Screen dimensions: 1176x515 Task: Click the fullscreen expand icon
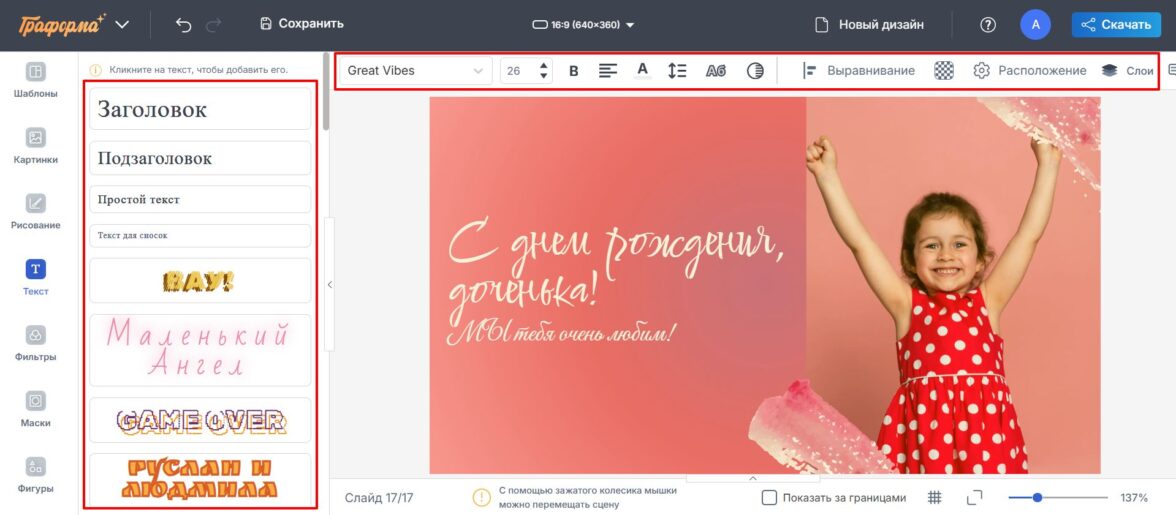(x=975, y=497)
